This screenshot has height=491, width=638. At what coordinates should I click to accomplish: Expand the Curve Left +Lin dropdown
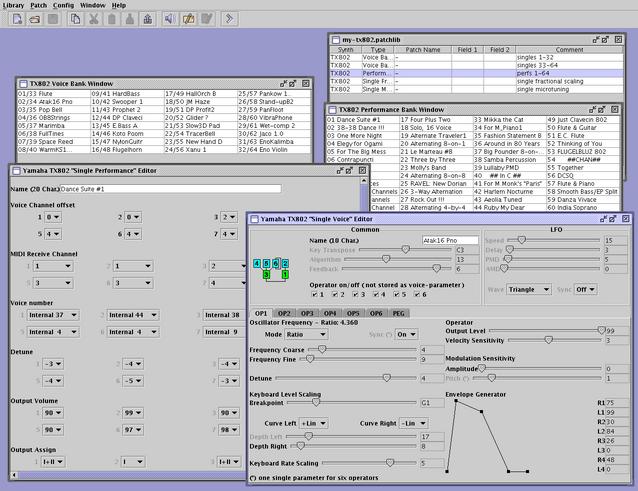coord(315,423)
